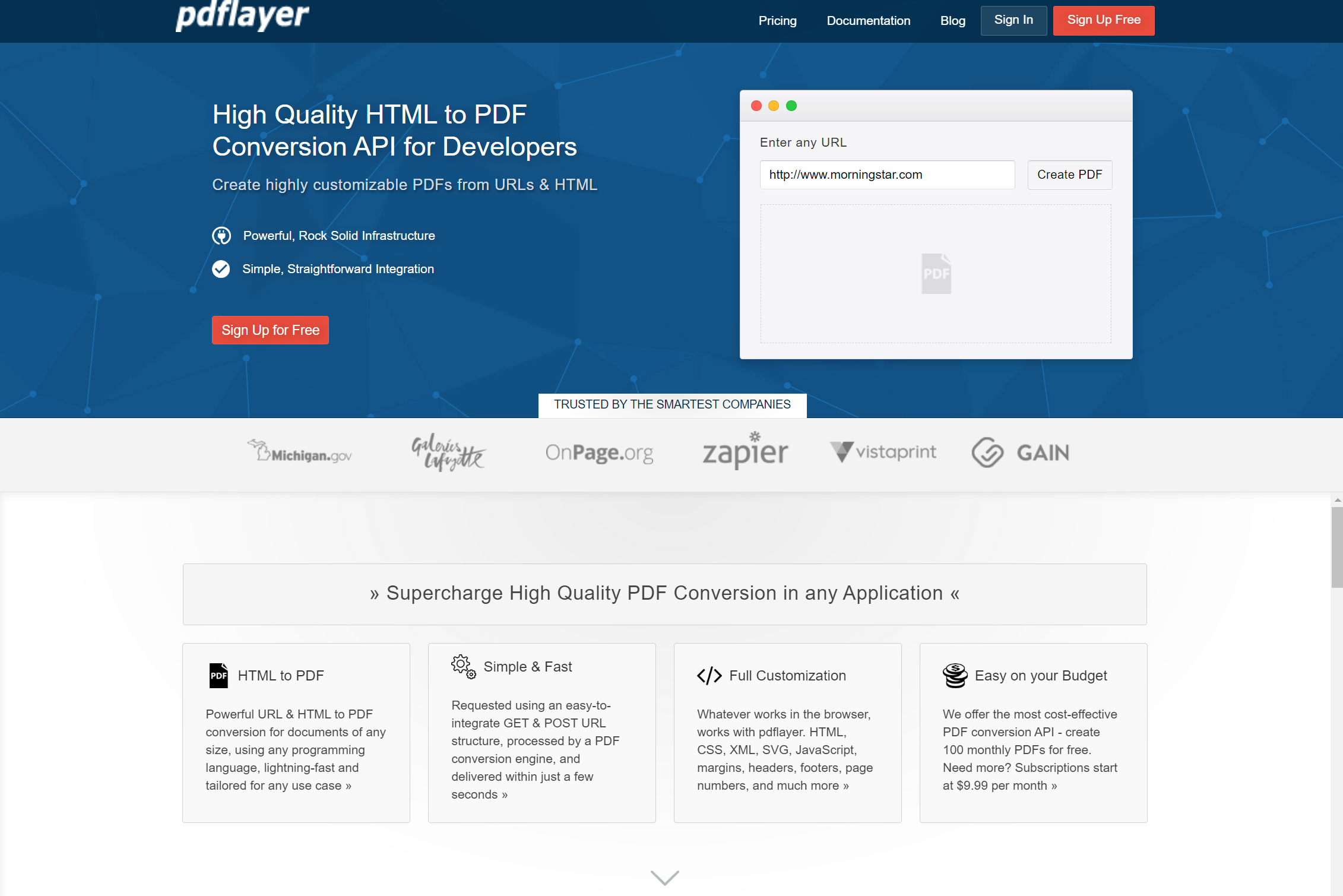
Task: Click the gray PDF placeholder icon
Action: 936,274
